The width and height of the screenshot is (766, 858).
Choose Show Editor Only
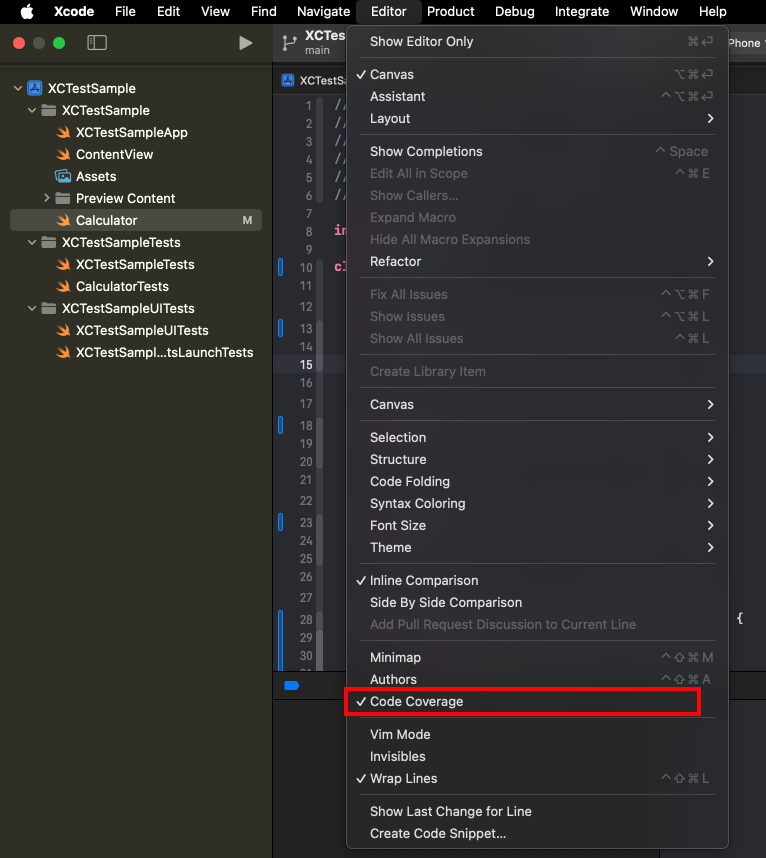(x=537, y=42)
